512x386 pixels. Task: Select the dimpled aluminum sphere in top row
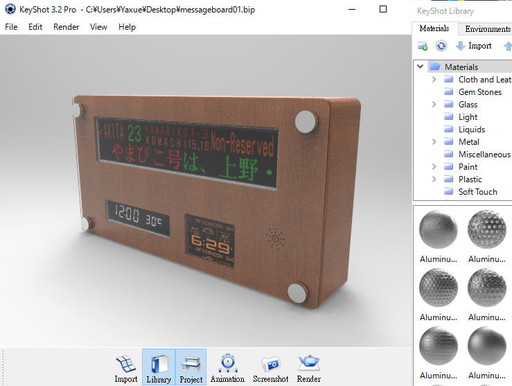point(487,229)
